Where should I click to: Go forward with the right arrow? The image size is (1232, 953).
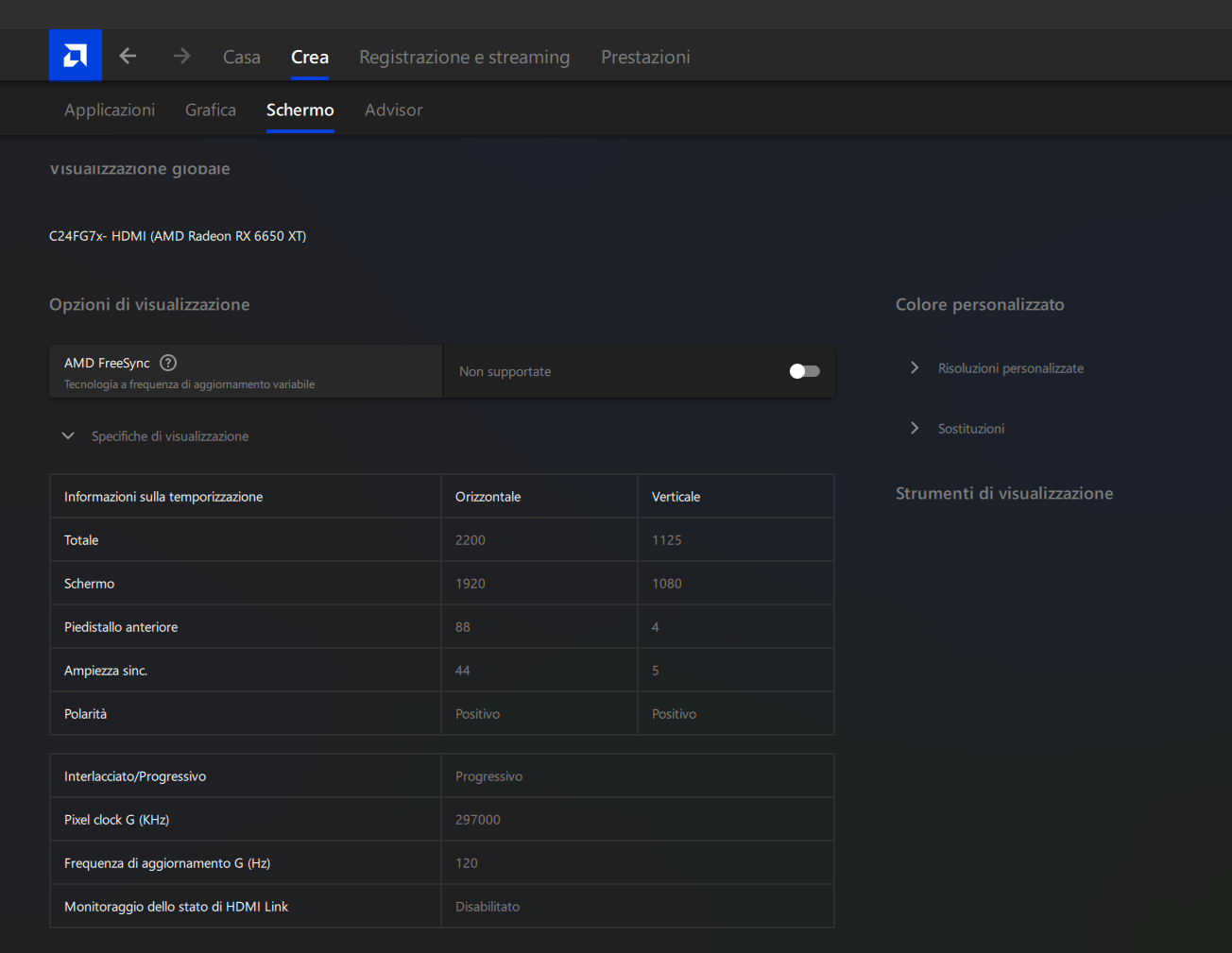[x=181, y=56]
